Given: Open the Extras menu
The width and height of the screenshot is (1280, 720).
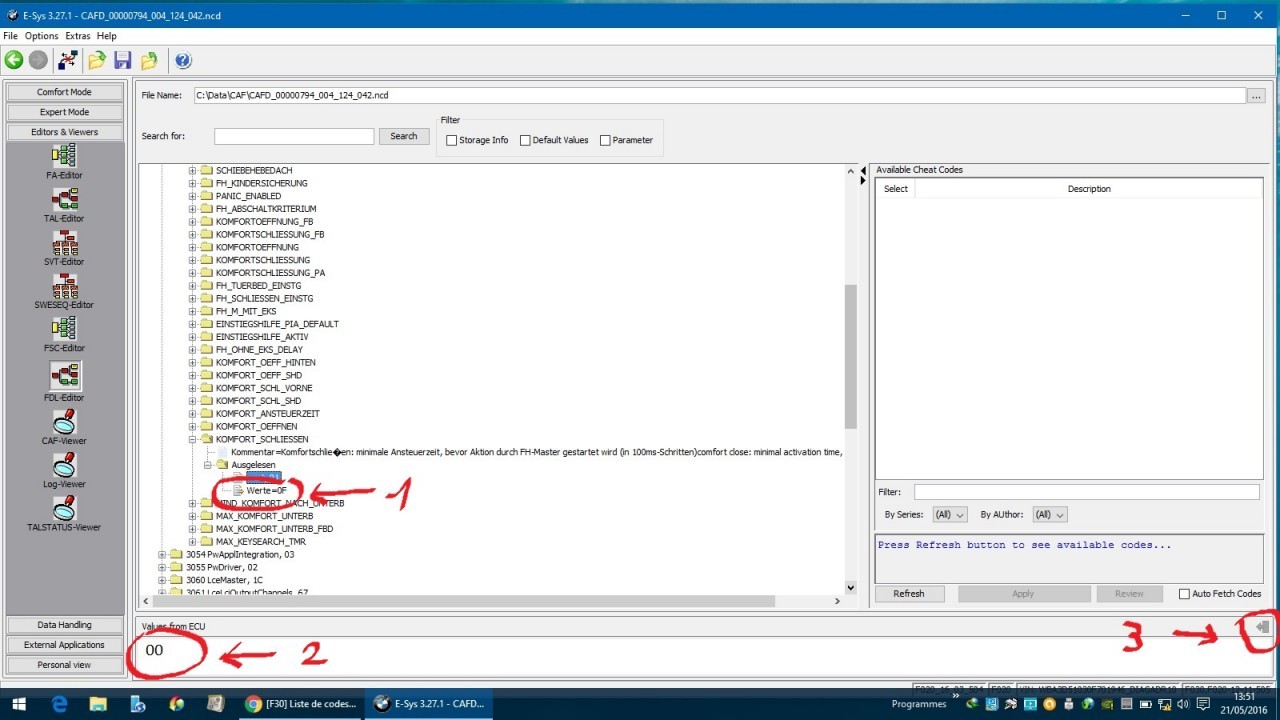Looking at the screenshot, I should [77, 36].
